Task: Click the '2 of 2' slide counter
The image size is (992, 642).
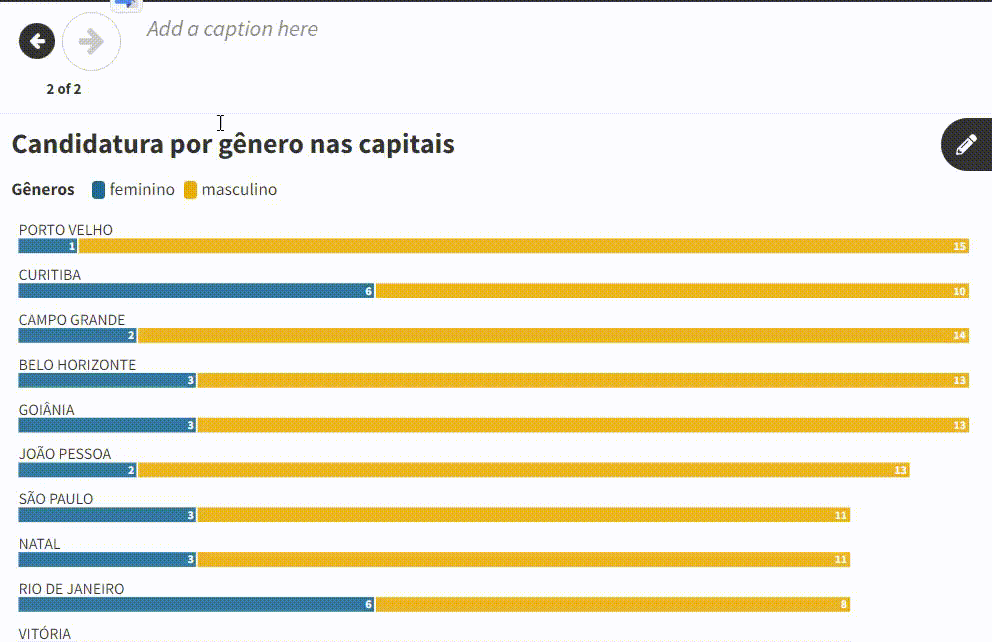Action: pyautogui.click(x=64, y=89)
